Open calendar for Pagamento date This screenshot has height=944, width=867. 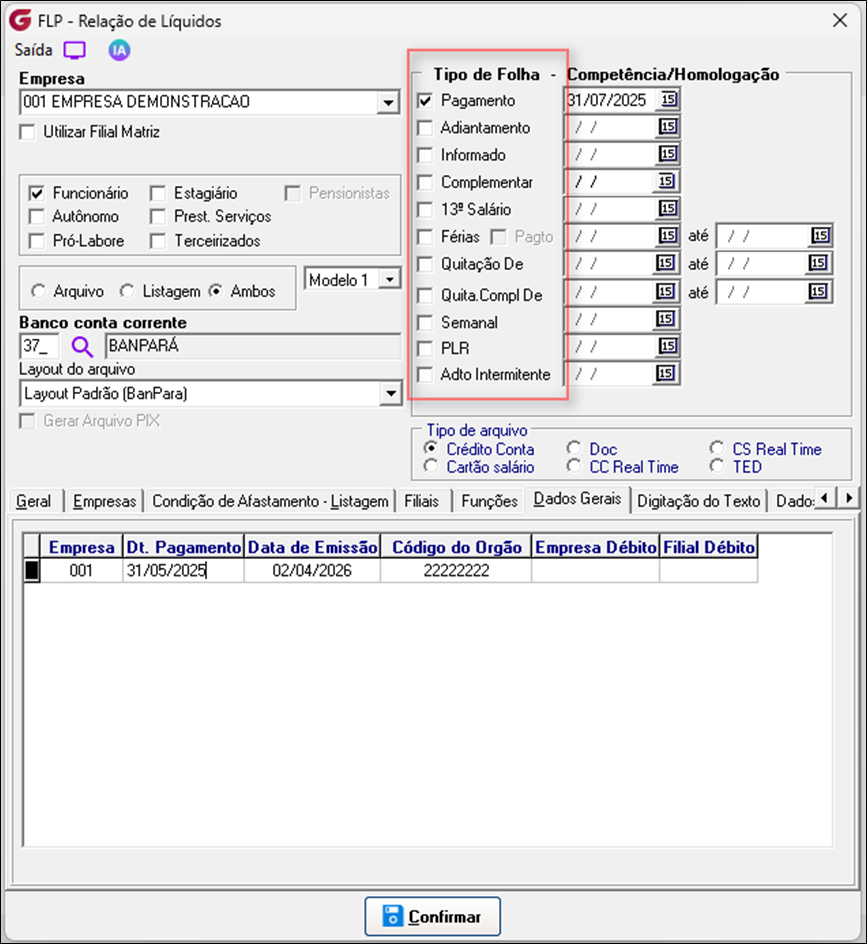668,99
